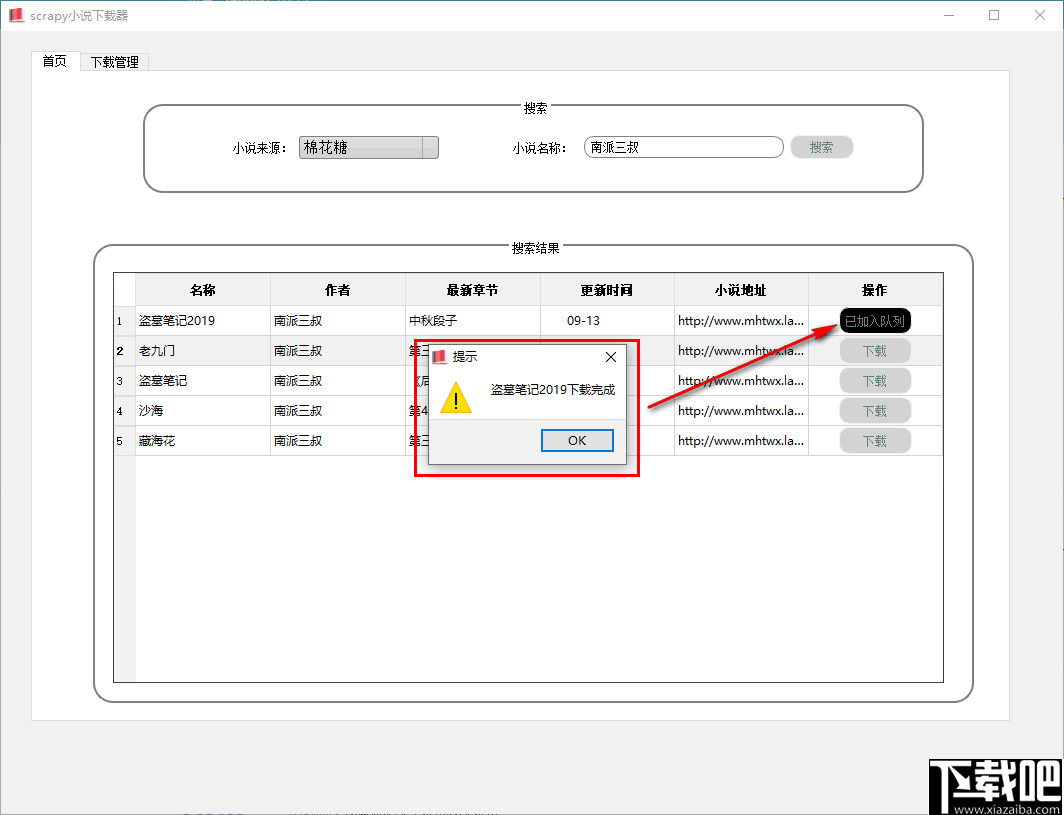Select the 首页 tab

(x=54, y=61)
